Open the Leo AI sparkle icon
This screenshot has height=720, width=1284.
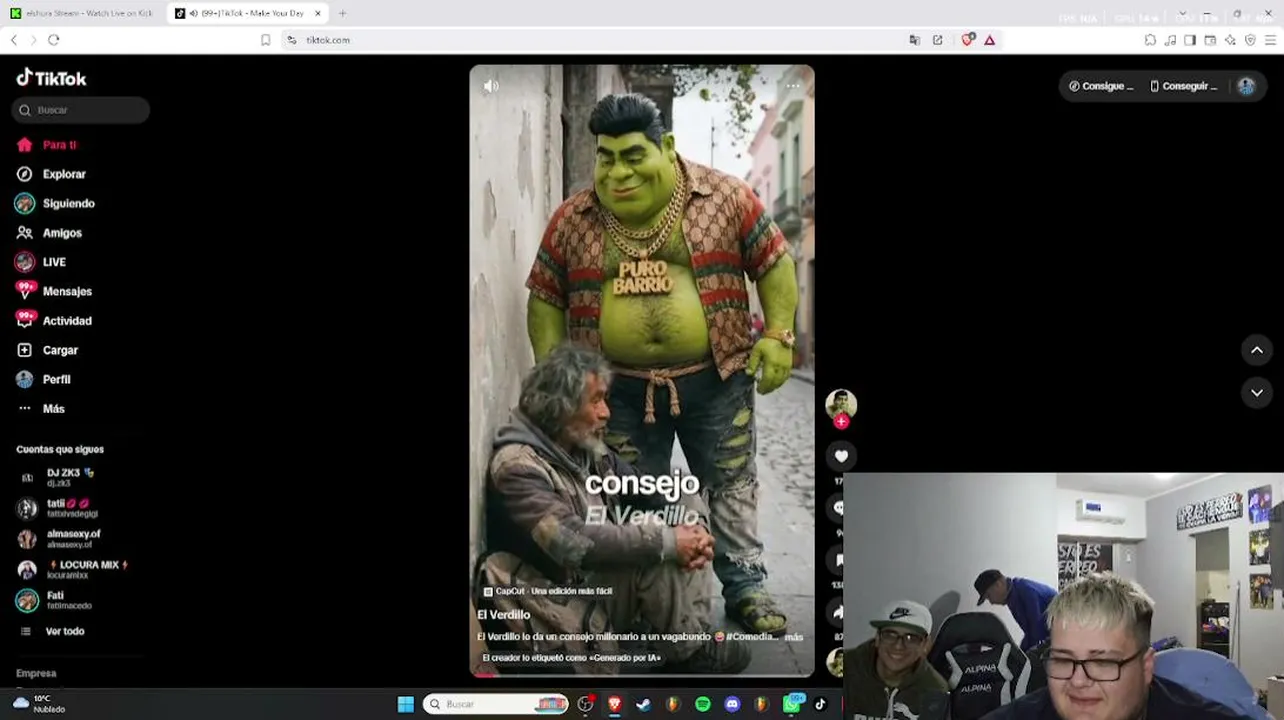coord(1230,40)
